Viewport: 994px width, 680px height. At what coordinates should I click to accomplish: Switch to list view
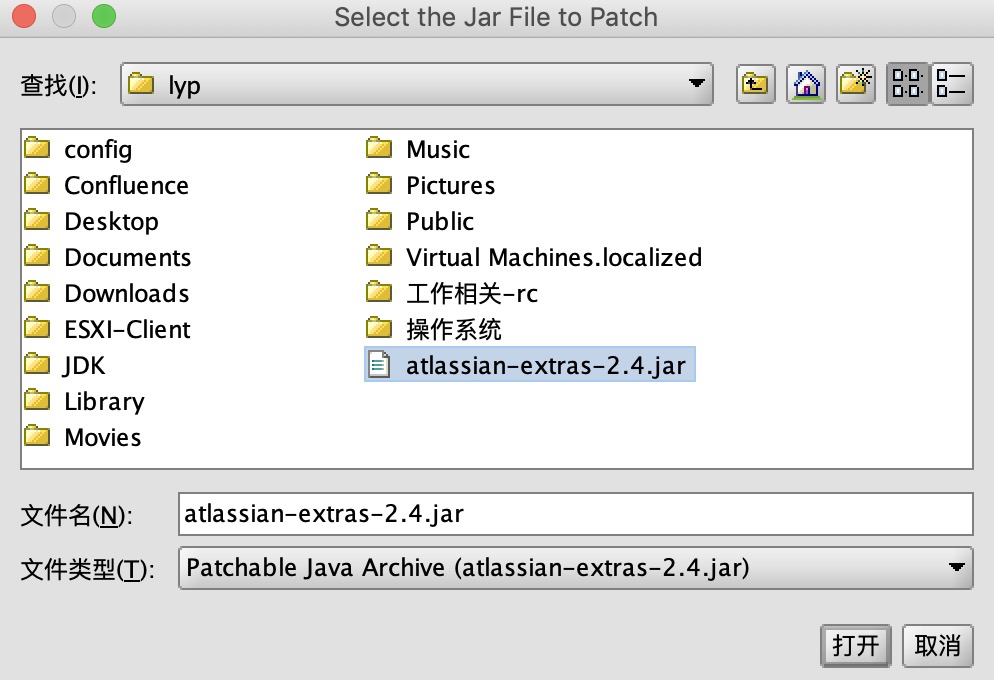[x=907, y=84]
